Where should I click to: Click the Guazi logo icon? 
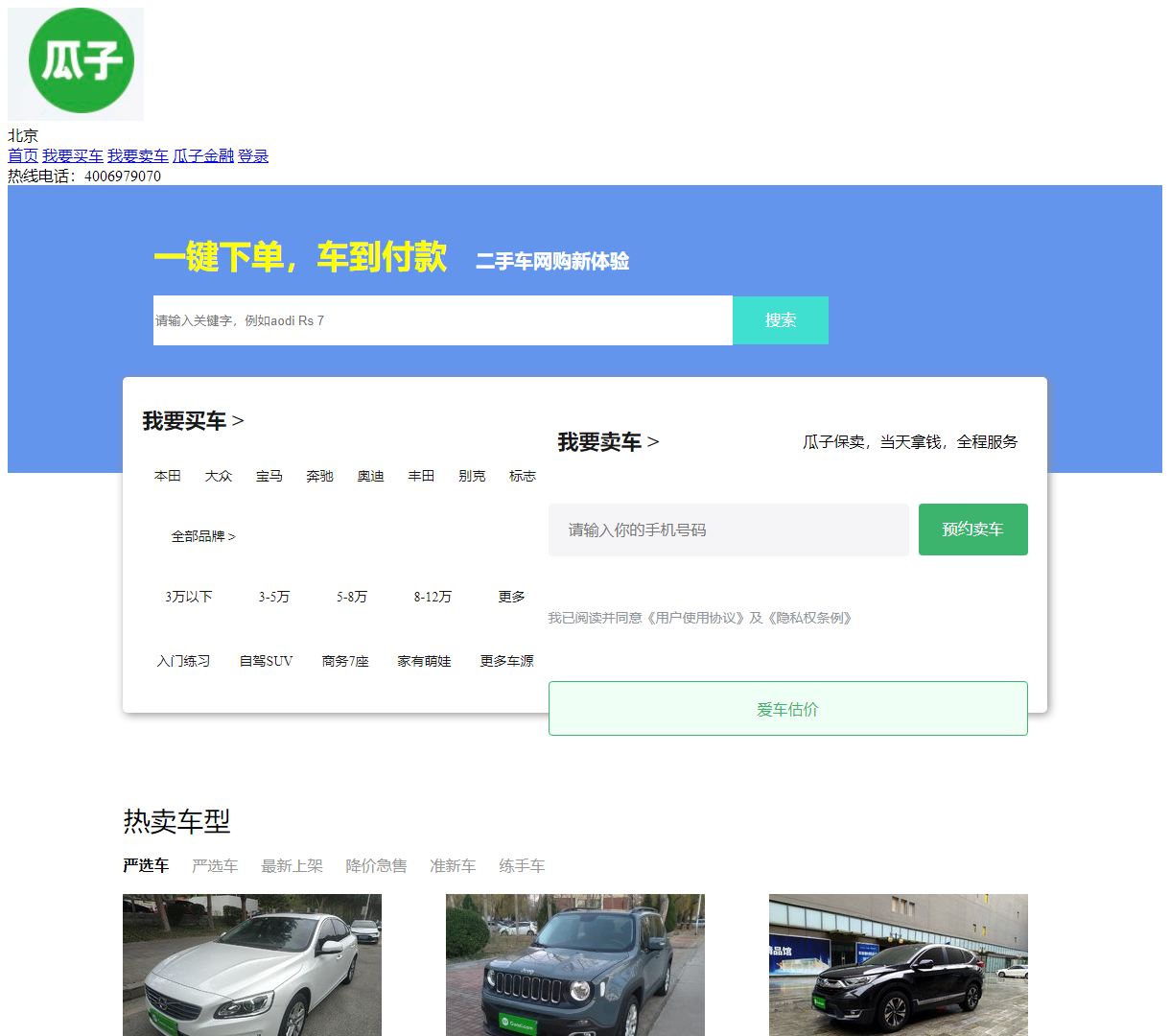(x=75, y=63)
